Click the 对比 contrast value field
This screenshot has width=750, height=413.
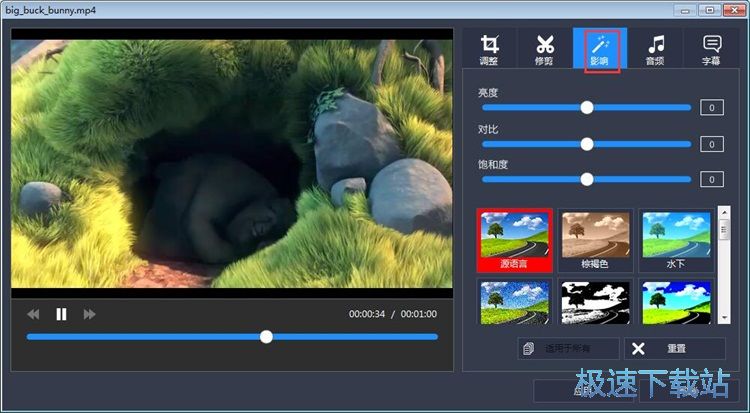[x=712, y=144]
